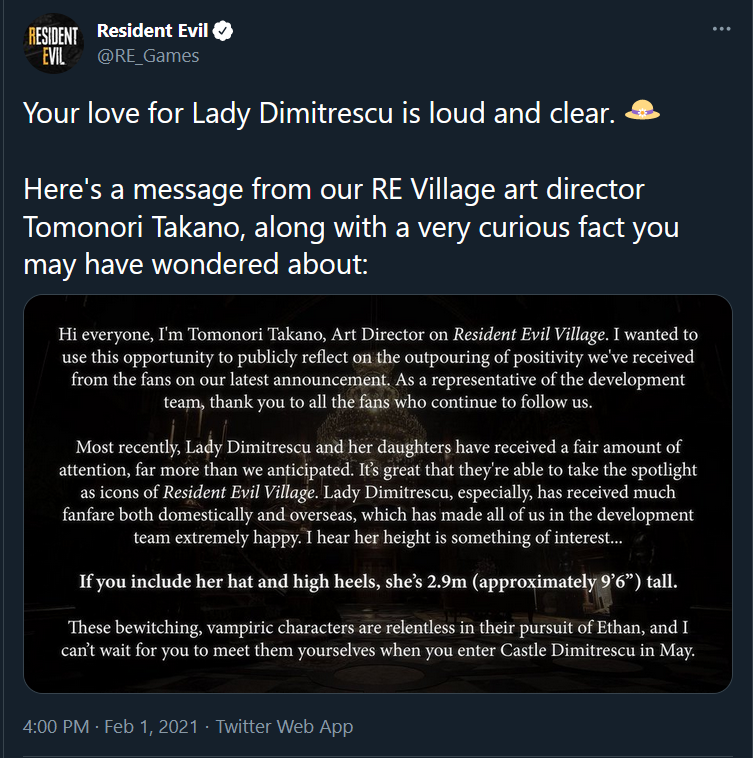Click the hat emoji in the tweet
The height and width of the screenshot is (758, 753).
point(645,114)
